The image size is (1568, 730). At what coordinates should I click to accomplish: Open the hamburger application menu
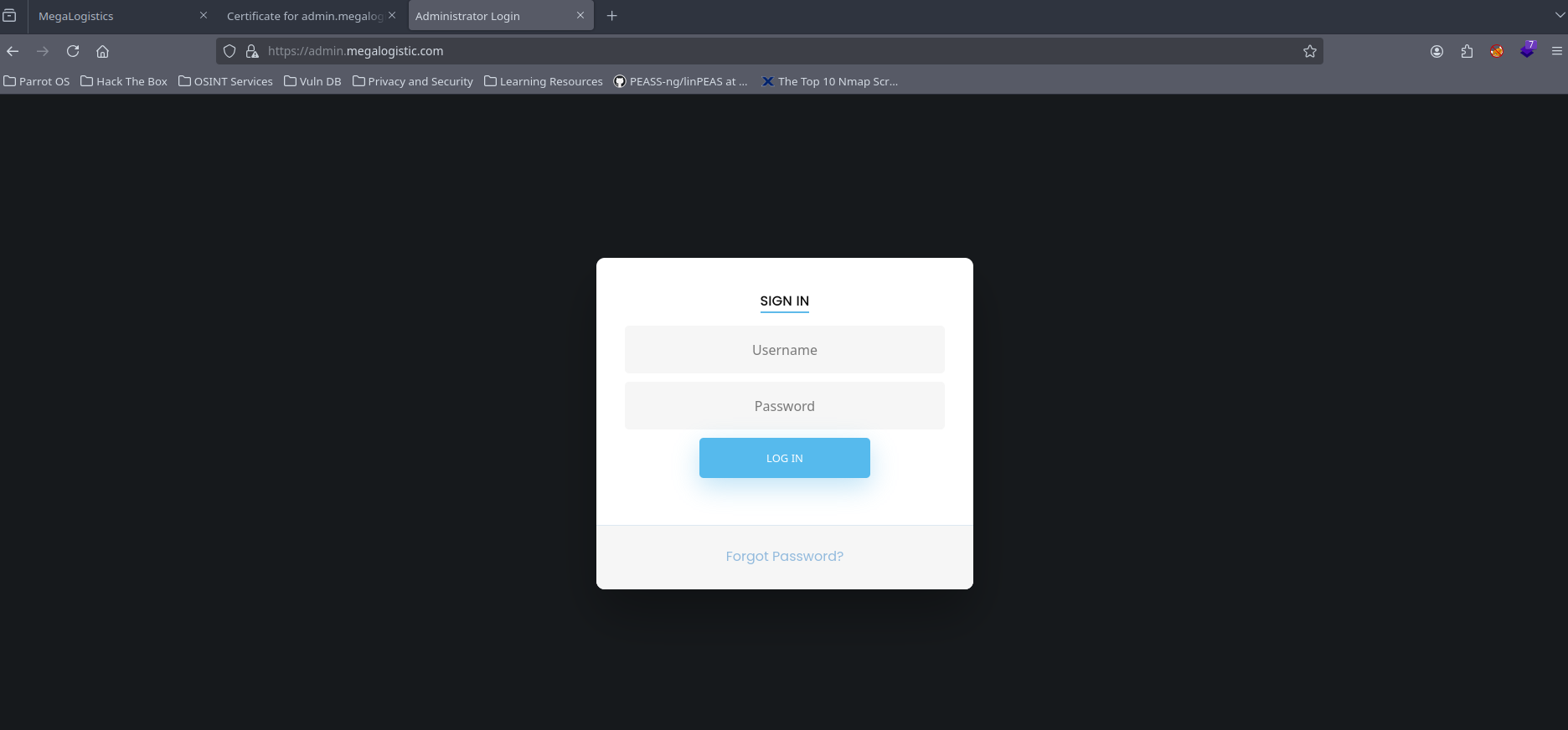1556,51
